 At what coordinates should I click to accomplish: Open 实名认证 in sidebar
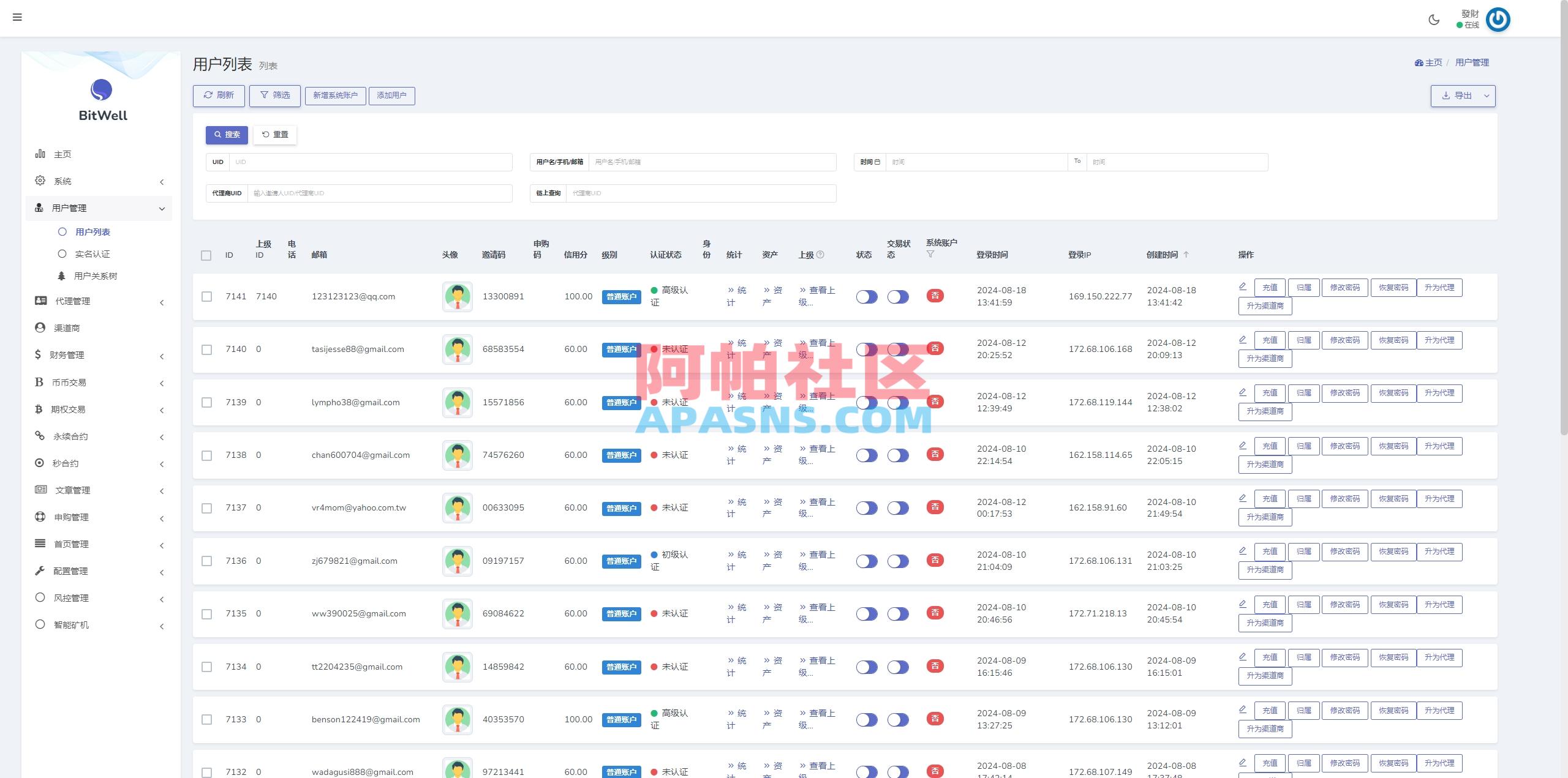(x=92, y=254)
